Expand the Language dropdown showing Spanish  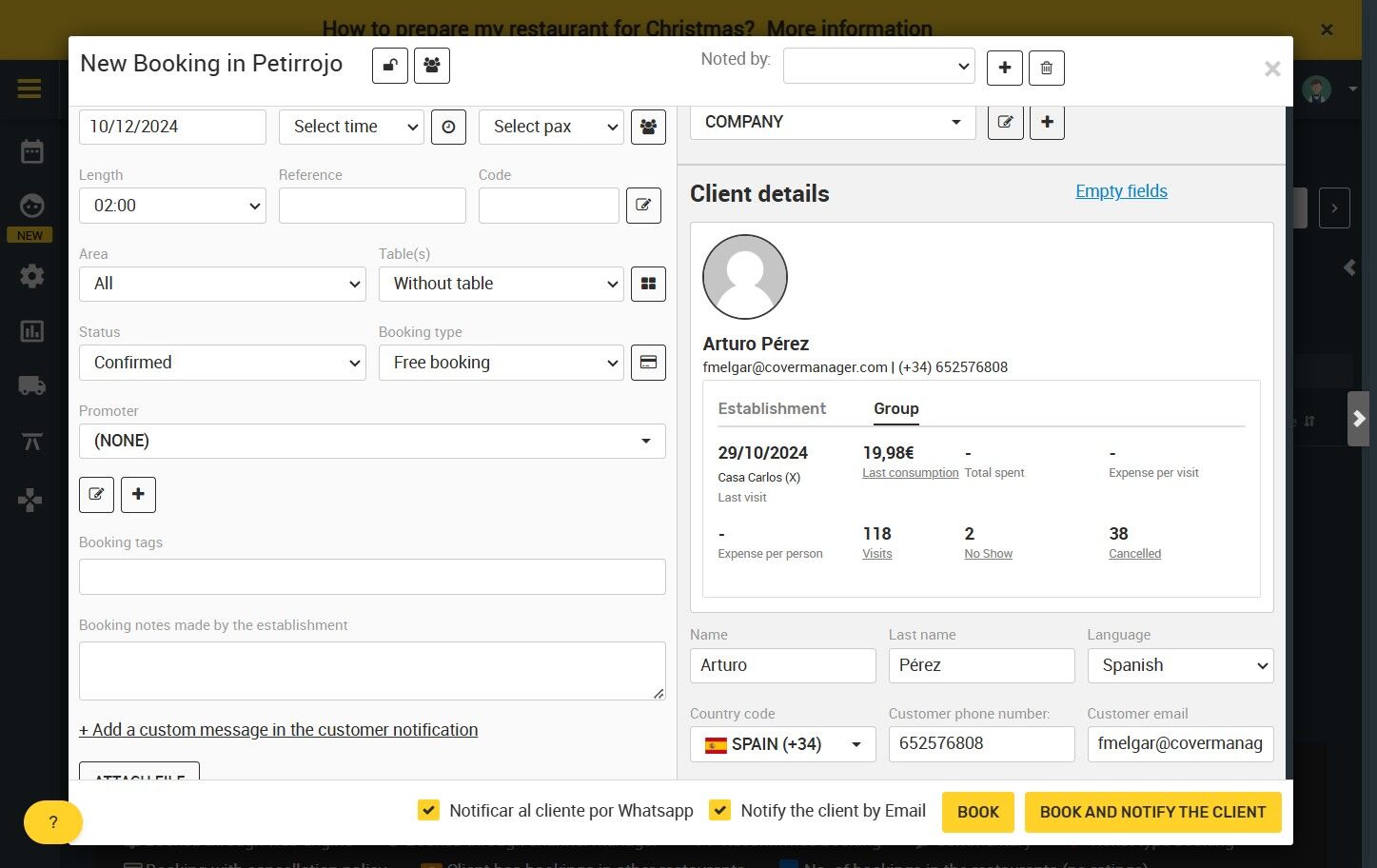click(1180, 665)
